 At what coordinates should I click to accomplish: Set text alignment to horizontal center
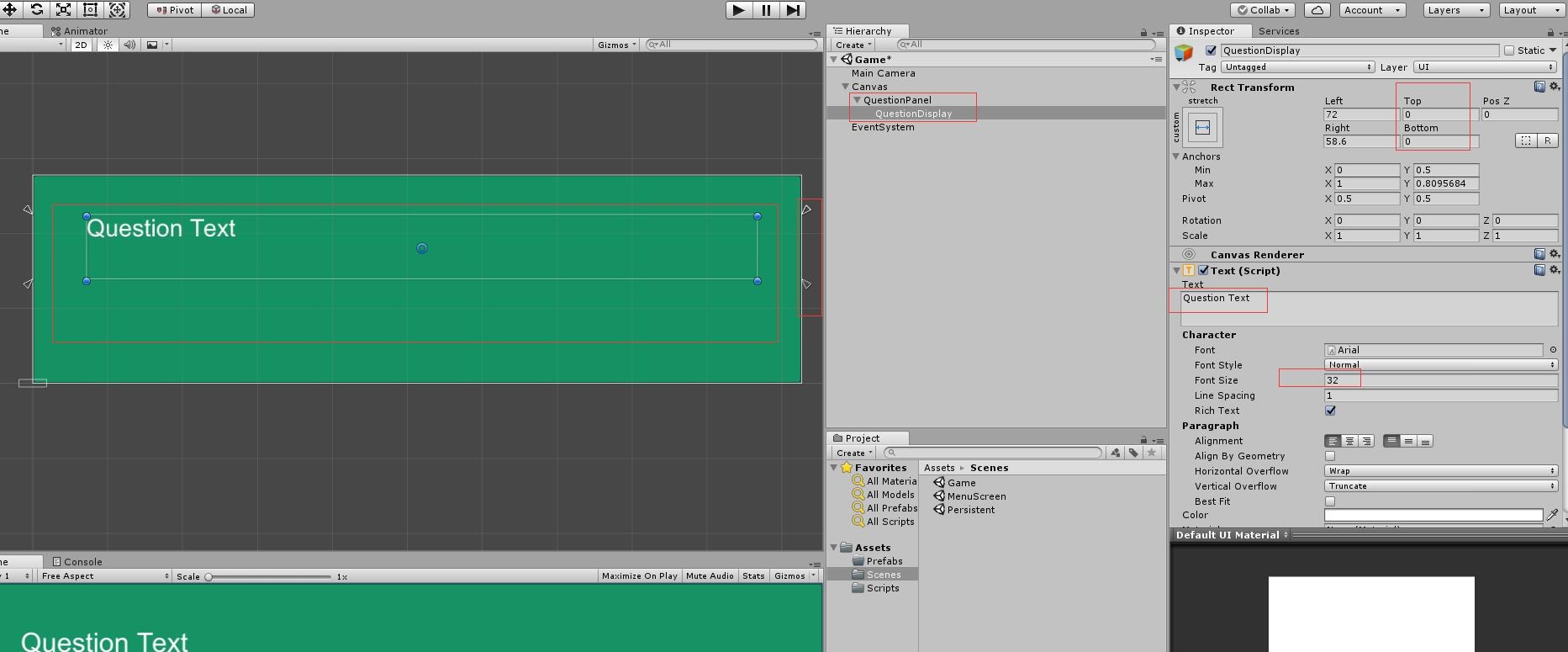1349,441
